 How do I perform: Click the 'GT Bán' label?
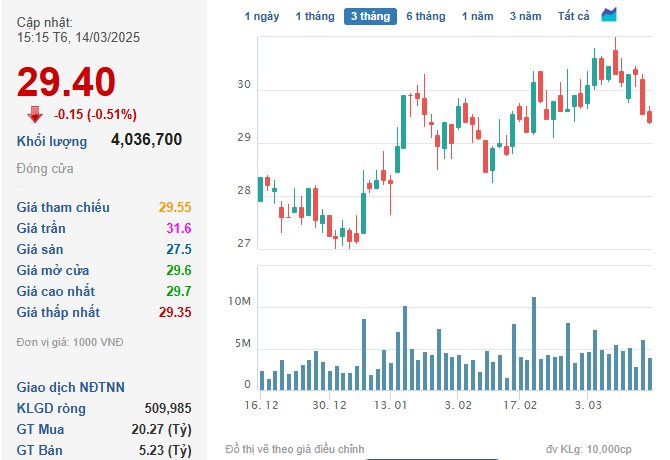pyautogui.click(x=39, y=450)
